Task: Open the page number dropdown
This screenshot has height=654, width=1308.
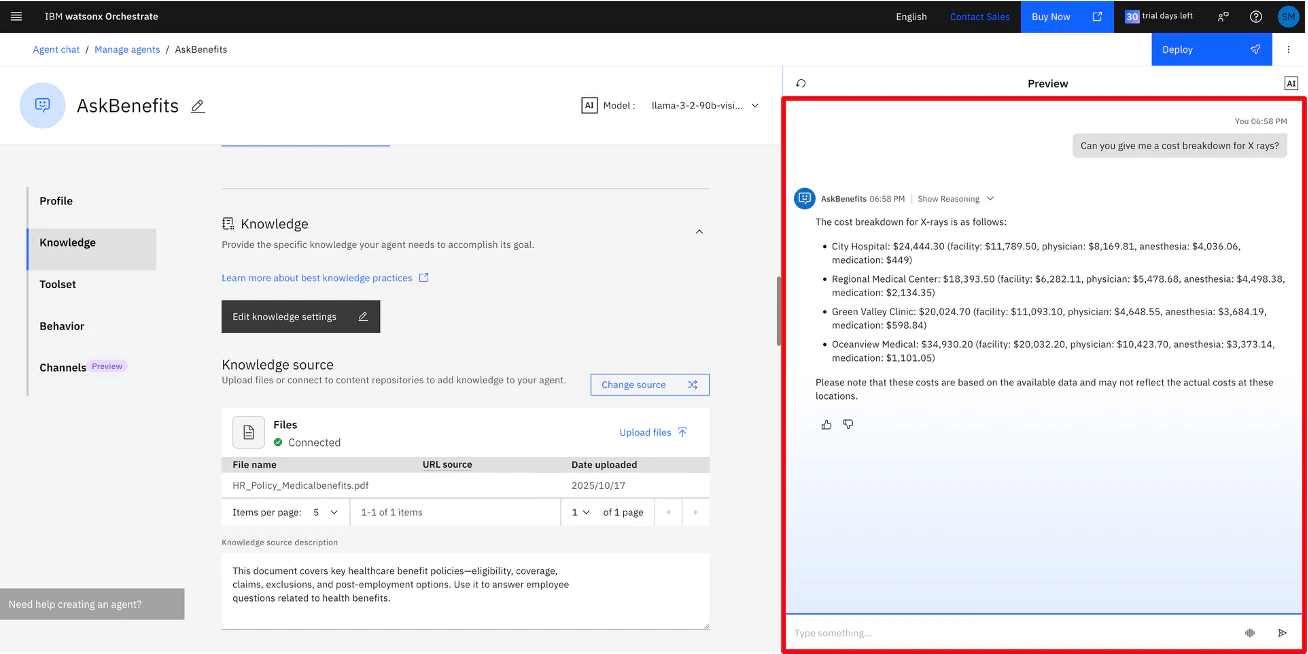Action: [580, 512]
